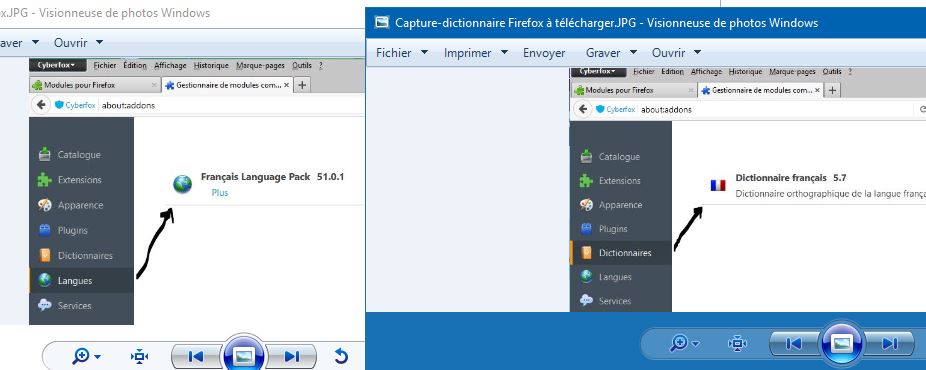Screen dimensions: 926x370
Task: Select Services chat icon in x.JPG image
Action: tap(45, 306)
